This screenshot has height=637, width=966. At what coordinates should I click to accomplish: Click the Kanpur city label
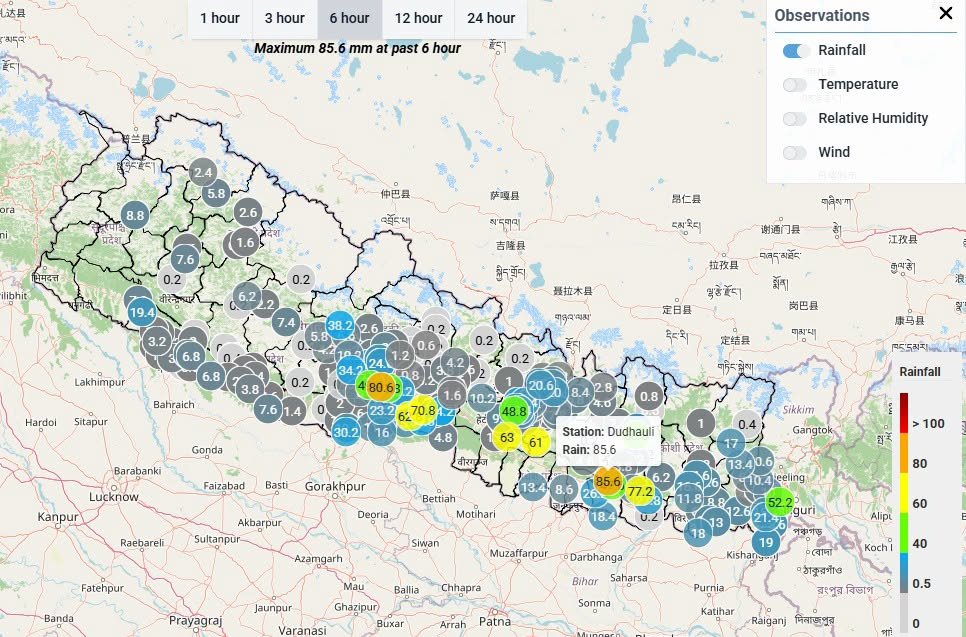[x=58, y=517]
